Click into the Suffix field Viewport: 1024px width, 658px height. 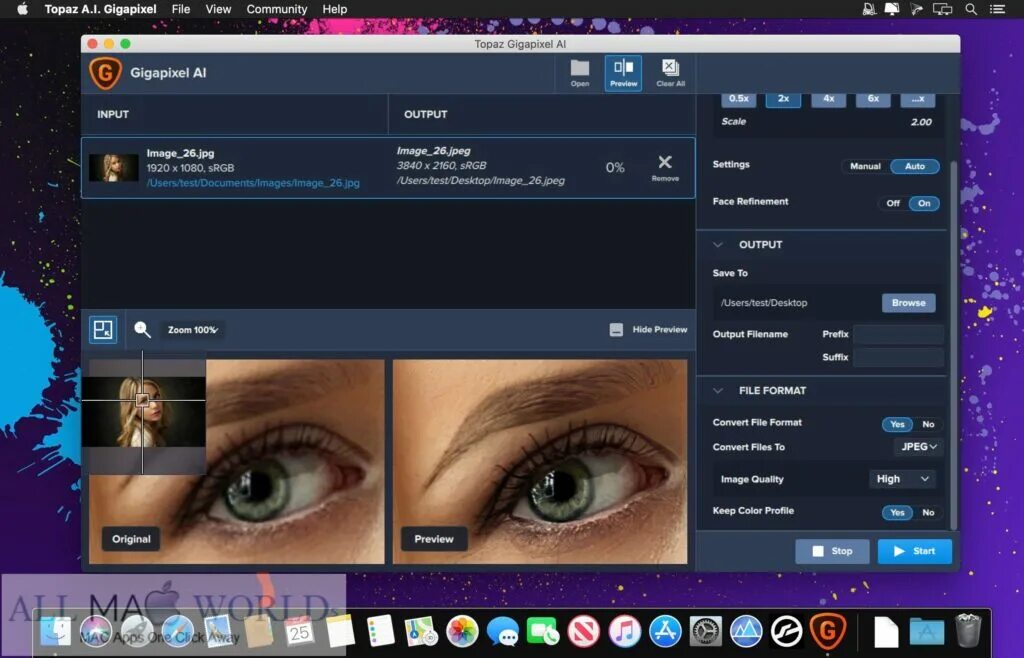(898, 357)
